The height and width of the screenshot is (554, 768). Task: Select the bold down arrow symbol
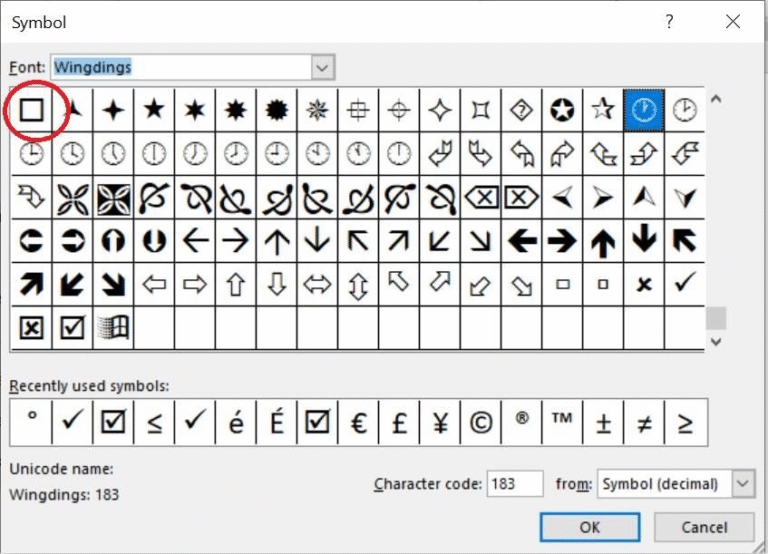[x=644, y=241]
